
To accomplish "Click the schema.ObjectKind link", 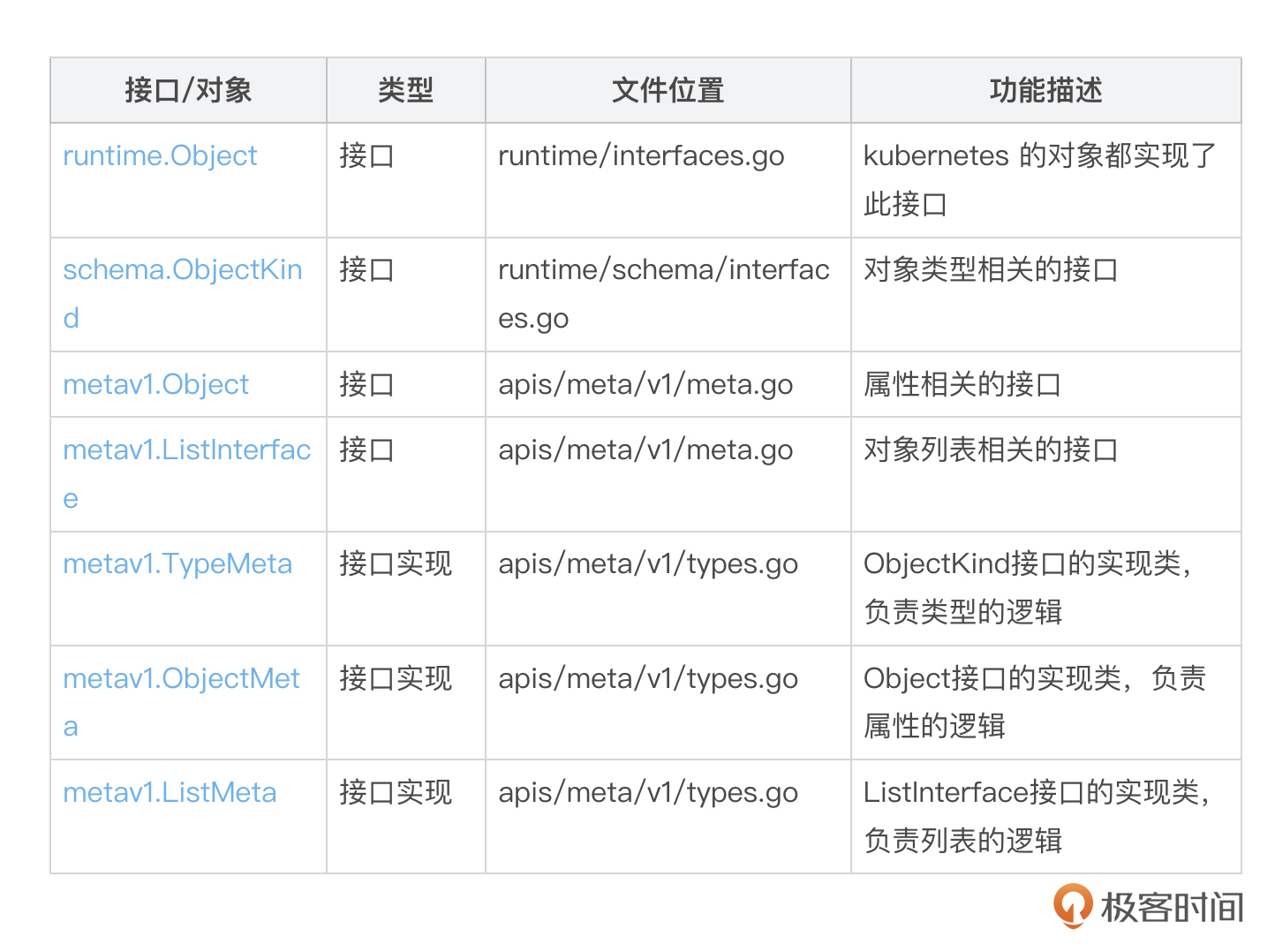I will (x=182, y=270).
